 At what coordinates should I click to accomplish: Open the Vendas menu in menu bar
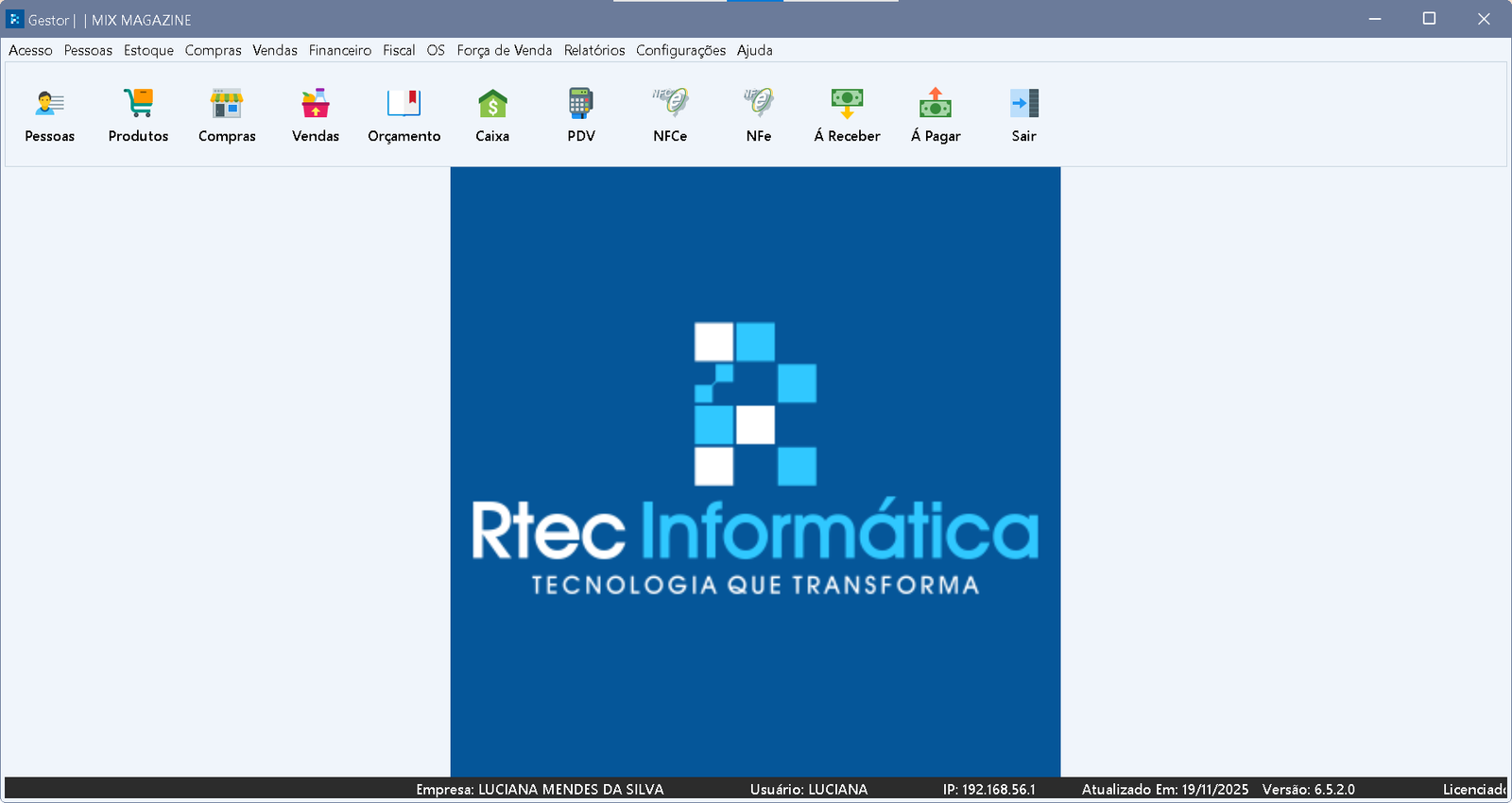[x=275, y=50]
